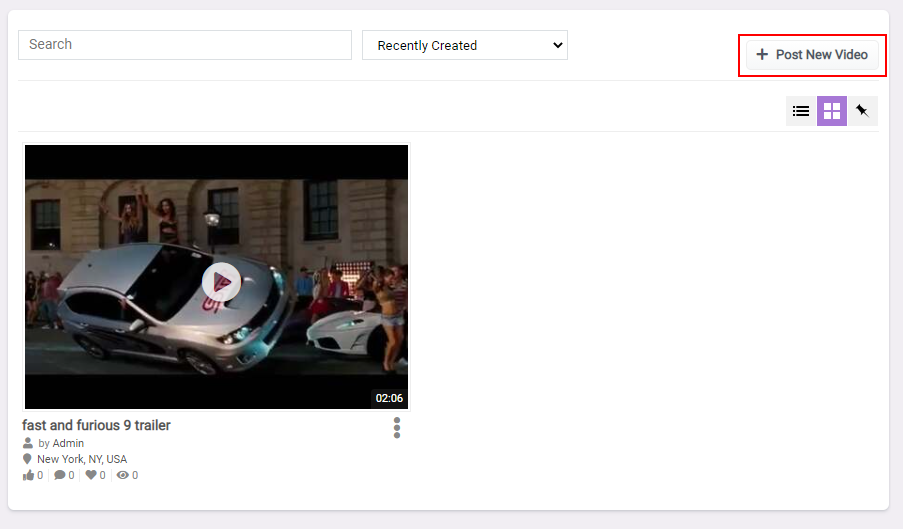Click the New York, NY, USA location
This screenshot has width=903, height=529.
pyautogui.click(x=82, y=459)
